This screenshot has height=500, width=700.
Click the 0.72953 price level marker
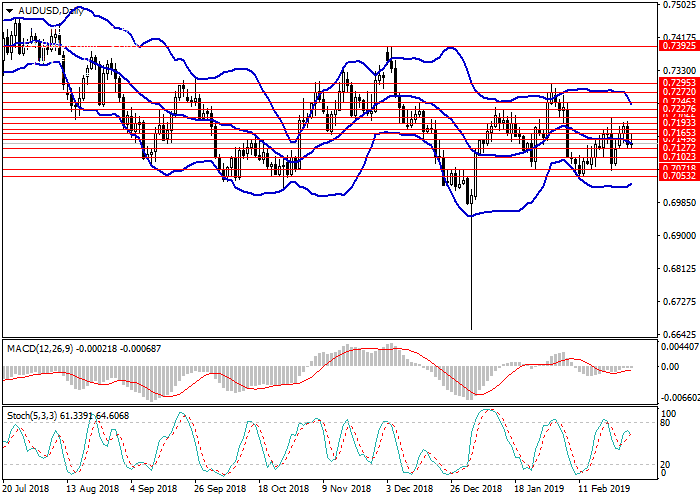(x=678, y=82)
